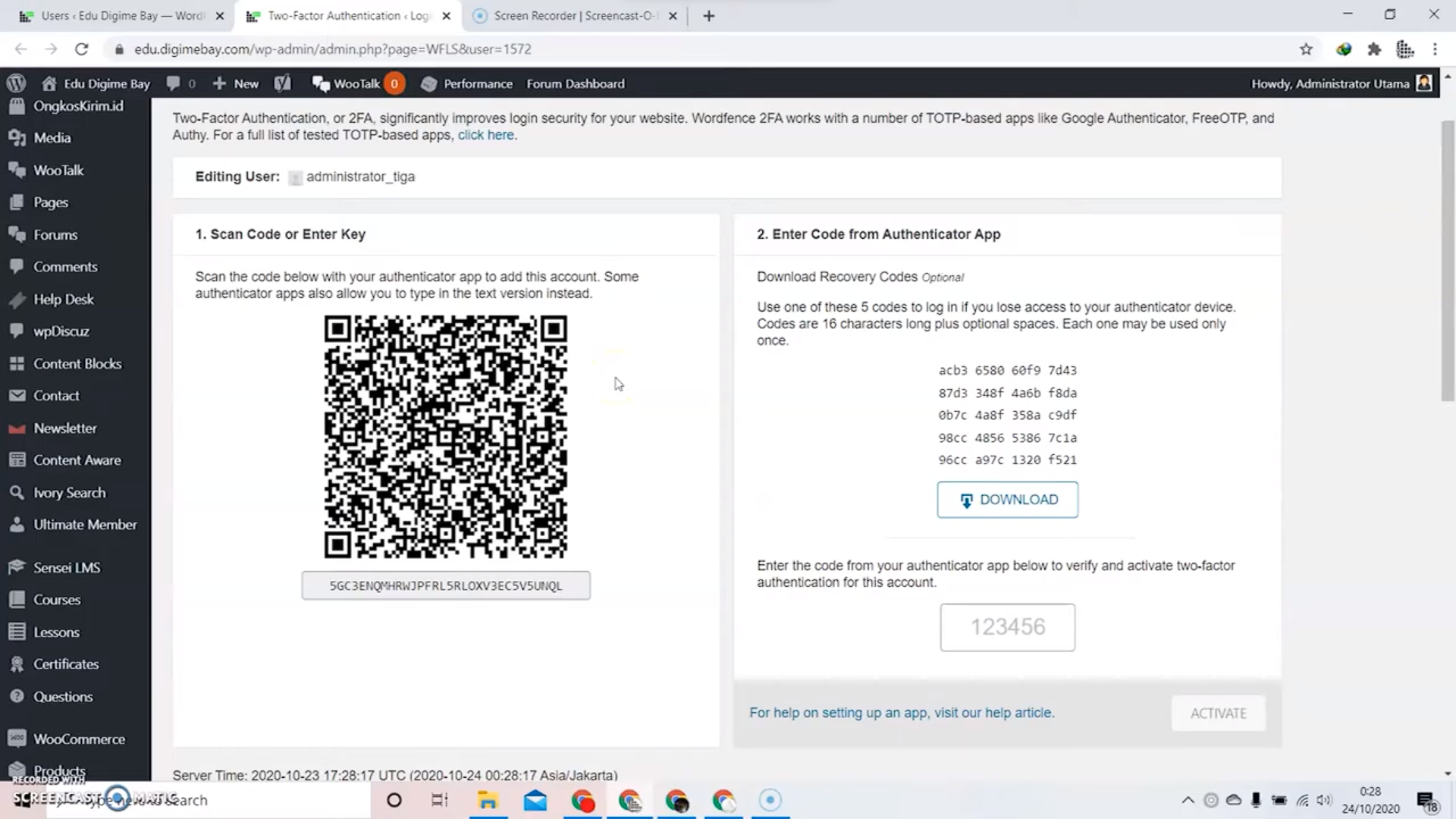Click the address bar URL

click(x=332, y=49)
